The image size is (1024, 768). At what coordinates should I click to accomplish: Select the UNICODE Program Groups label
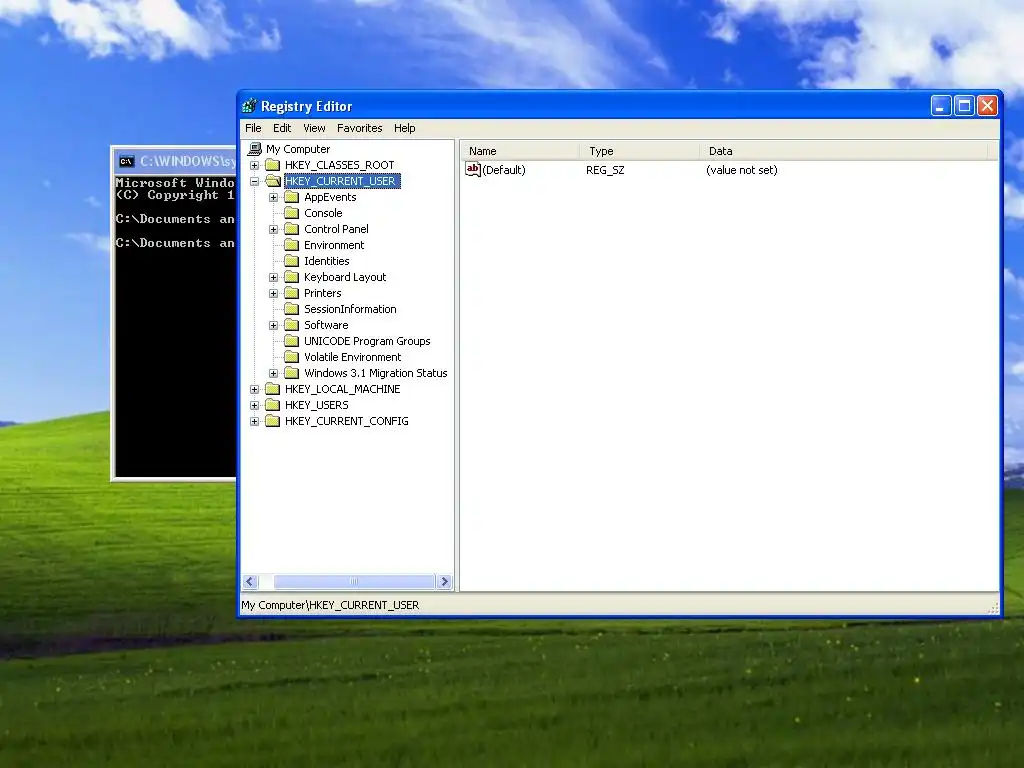(367, 342)
